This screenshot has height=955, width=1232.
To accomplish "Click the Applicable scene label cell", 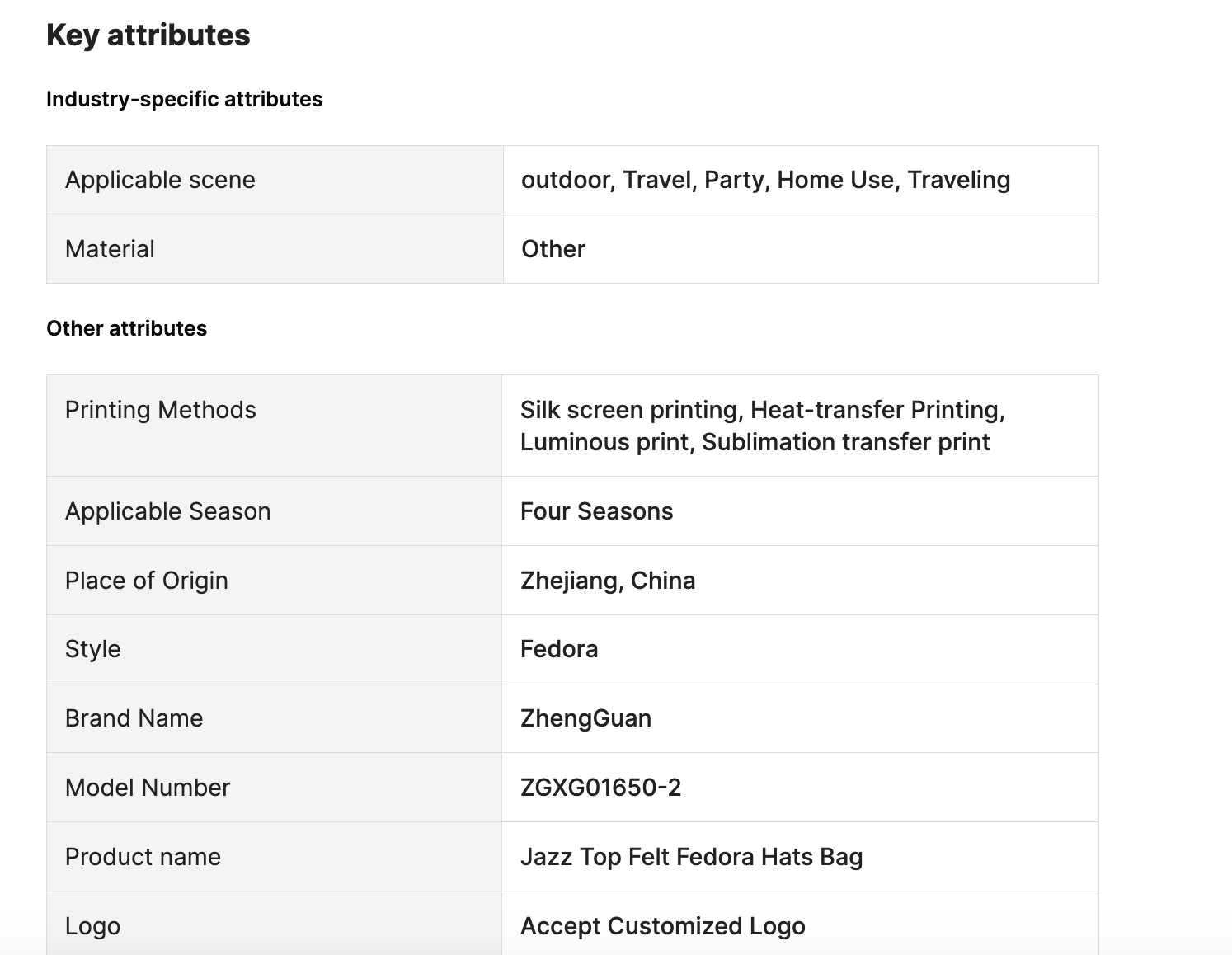I will [275, 180].
